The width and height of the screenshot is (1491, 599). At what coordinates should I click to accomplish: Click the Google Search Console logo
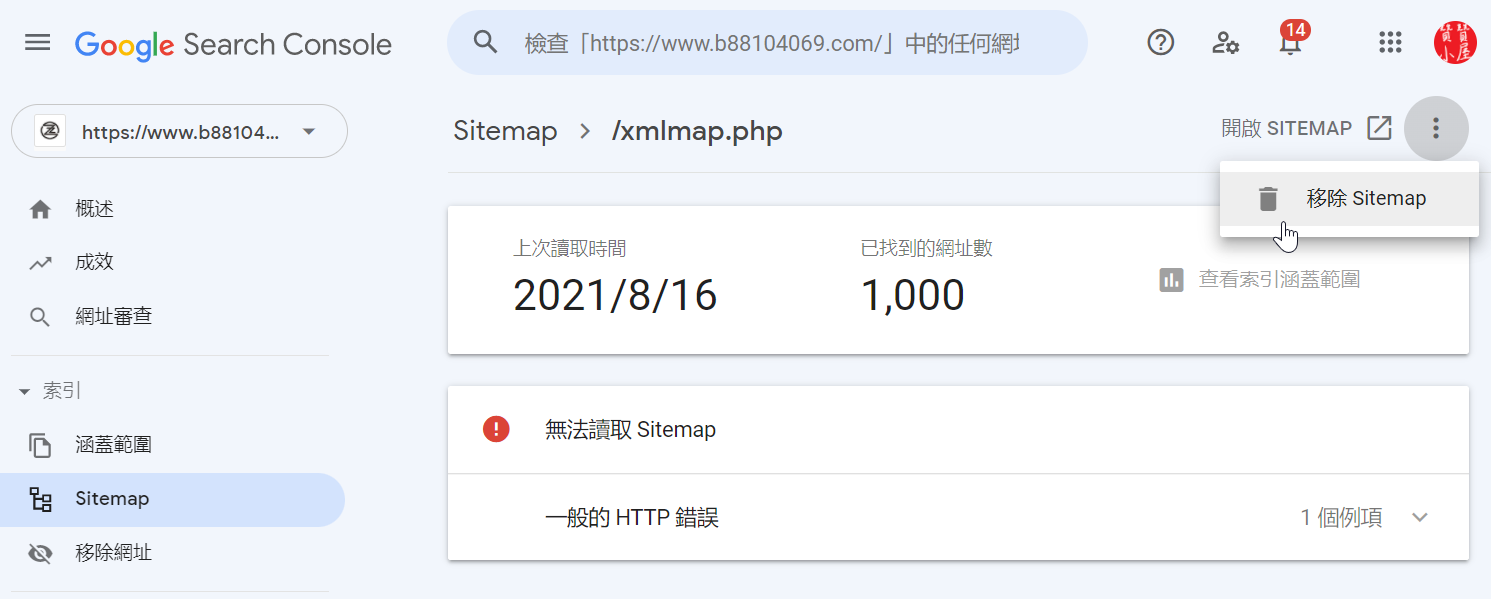(233, 44)
